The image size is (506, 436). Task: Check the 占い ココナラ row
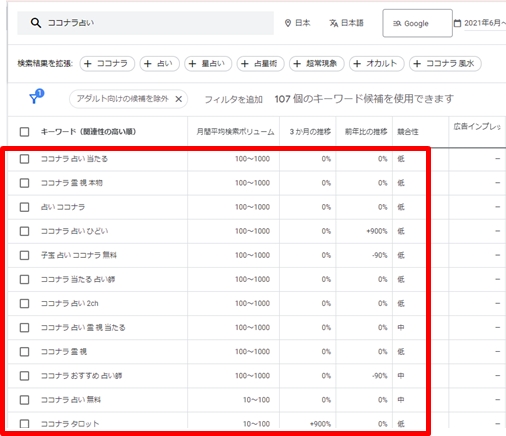tap(24, 207)
